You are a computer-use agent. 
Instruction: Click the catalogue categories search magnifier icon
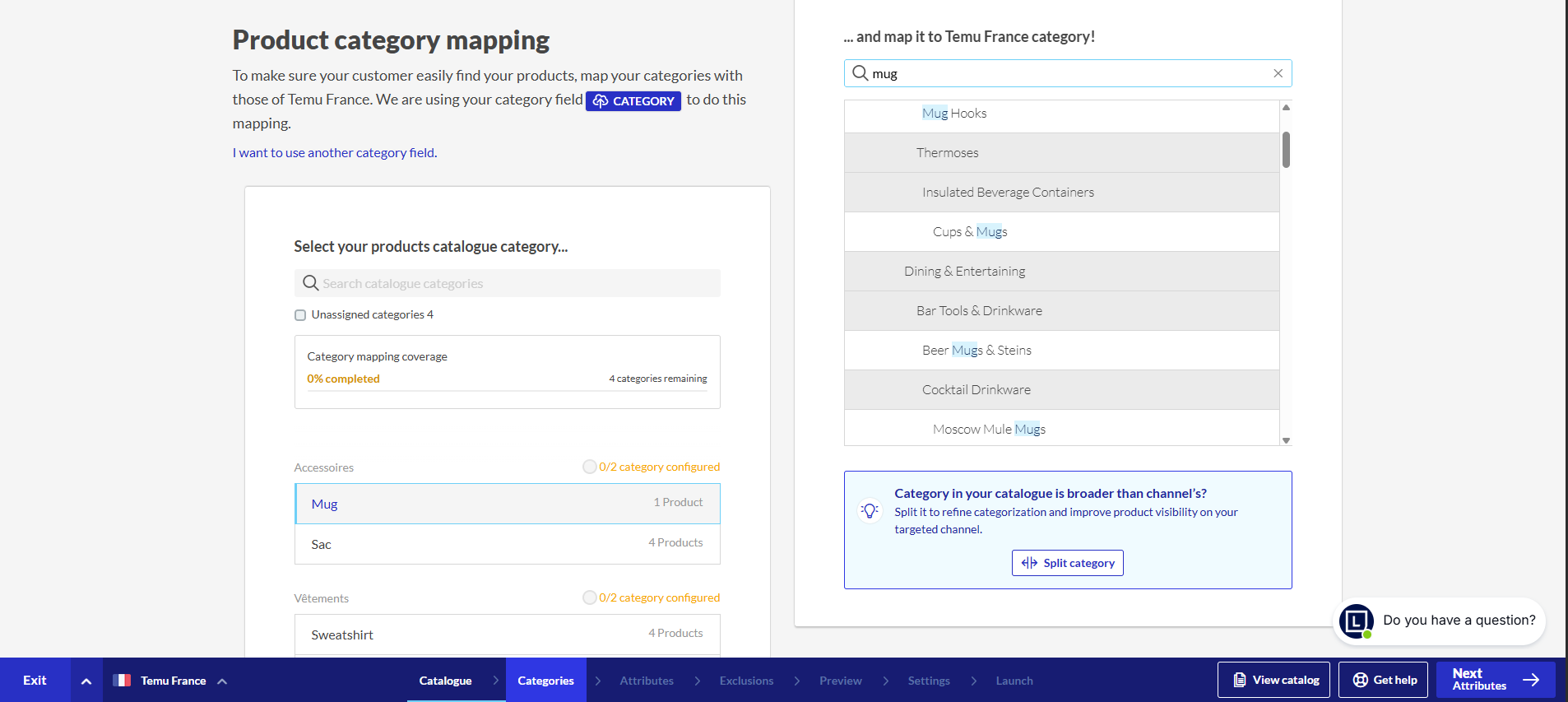[310, 283]
